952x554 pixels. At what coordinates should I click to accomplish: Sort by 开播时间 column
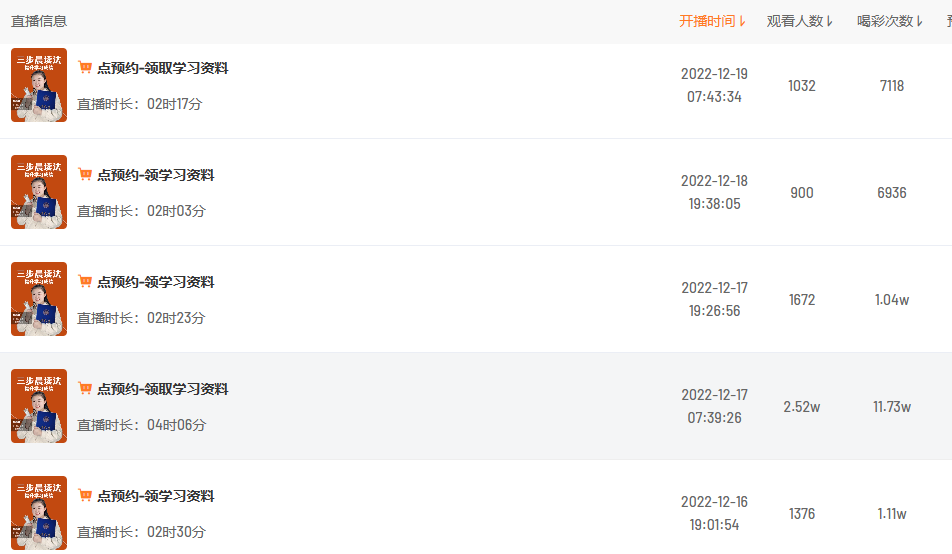[x=713, y=21]
